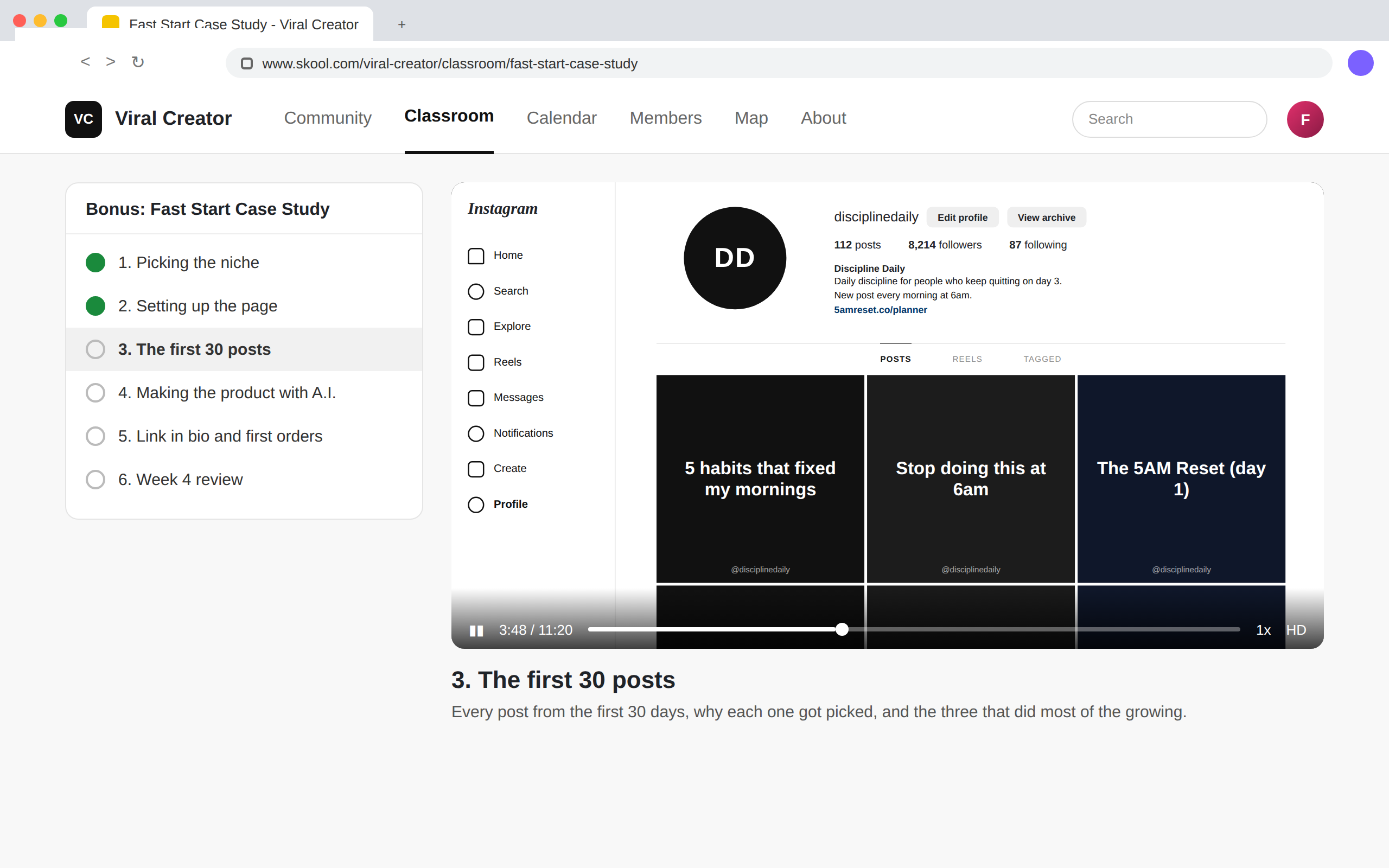
Task: Open the About tab
Action: 823,118
